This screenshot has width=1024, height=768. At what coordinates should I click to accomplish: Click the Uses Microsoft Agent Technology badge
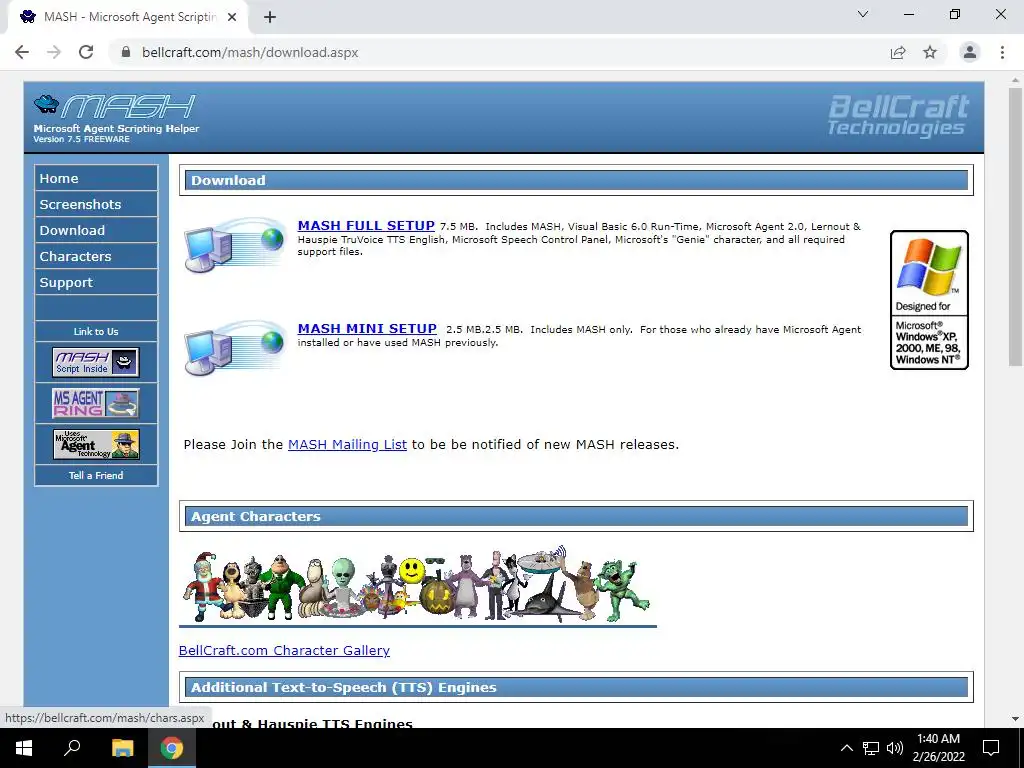[x=96, y=444]
